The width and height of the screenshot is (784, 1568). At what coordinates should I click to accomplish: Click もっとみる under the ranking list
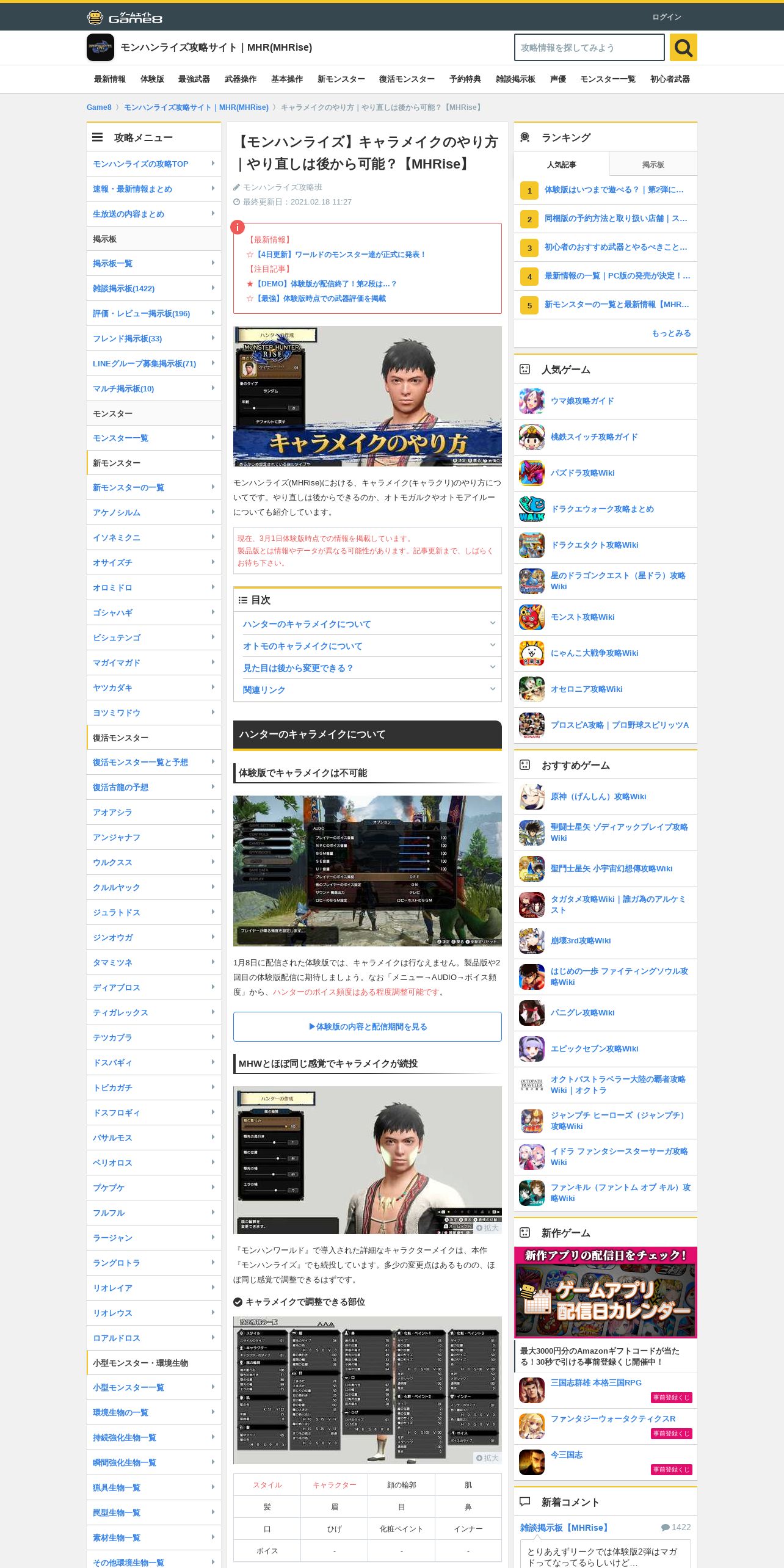tap(671, 333)
